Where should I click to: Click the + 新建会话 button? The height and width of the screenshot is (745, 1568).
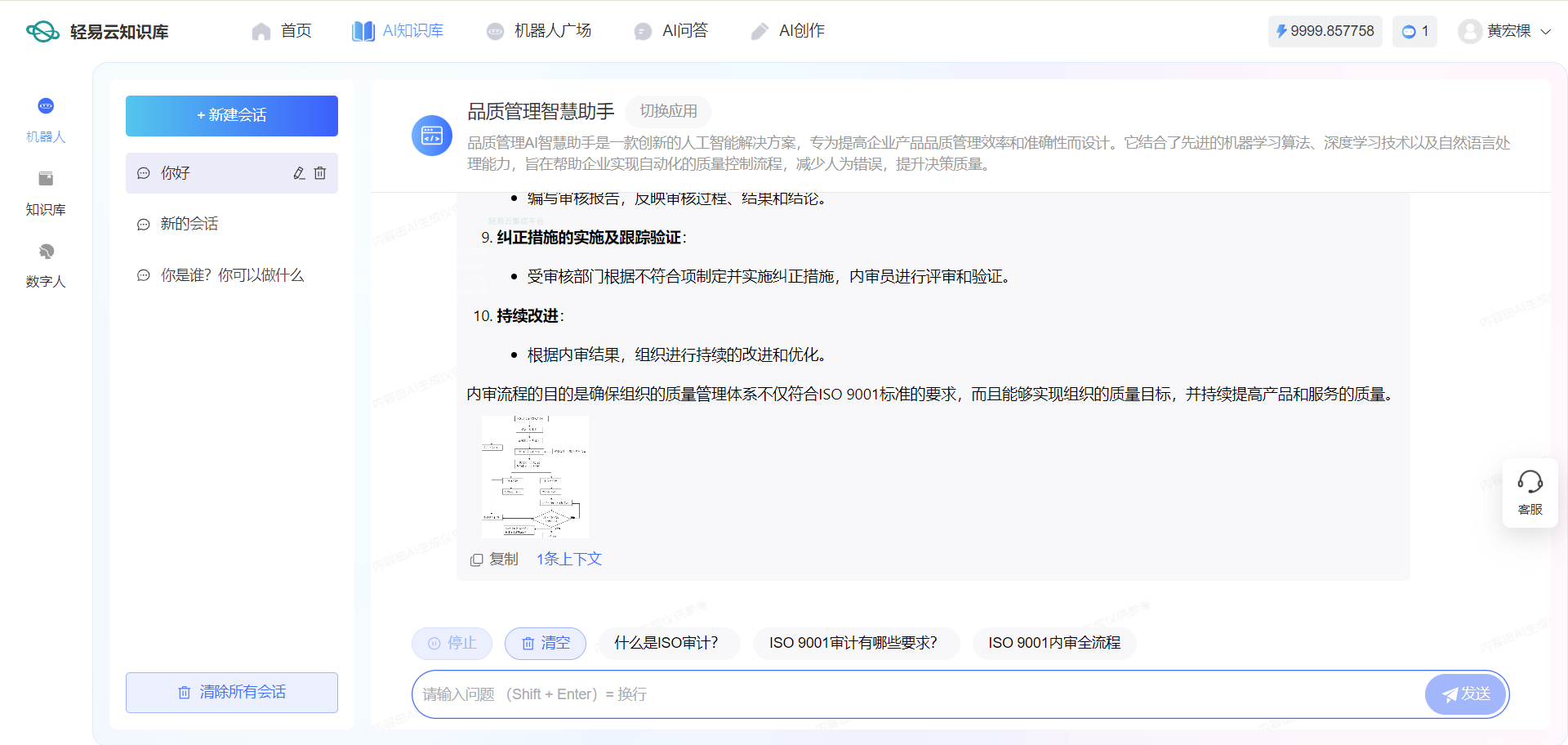pyautogui.click(x=232, y=116)
